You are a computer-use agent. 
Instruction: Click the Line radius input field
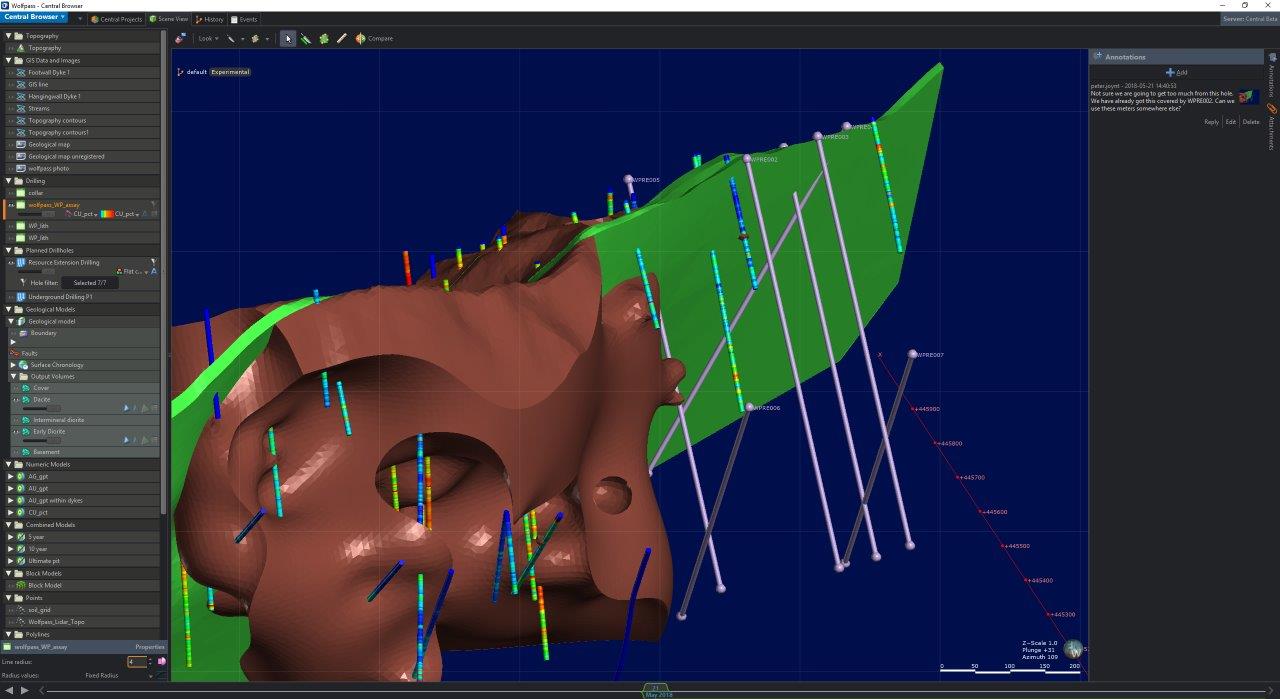tap(137, 662)
